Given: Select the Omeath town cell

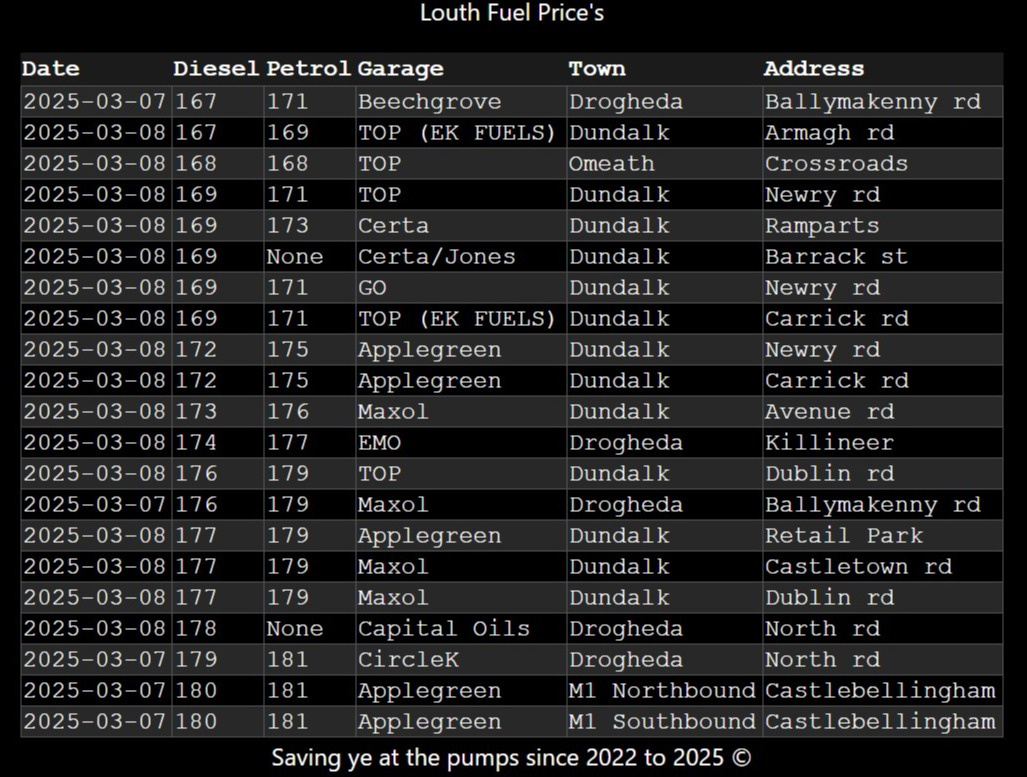Looking at the screenshot, I should pyautogui.click(x=665, y=164).
